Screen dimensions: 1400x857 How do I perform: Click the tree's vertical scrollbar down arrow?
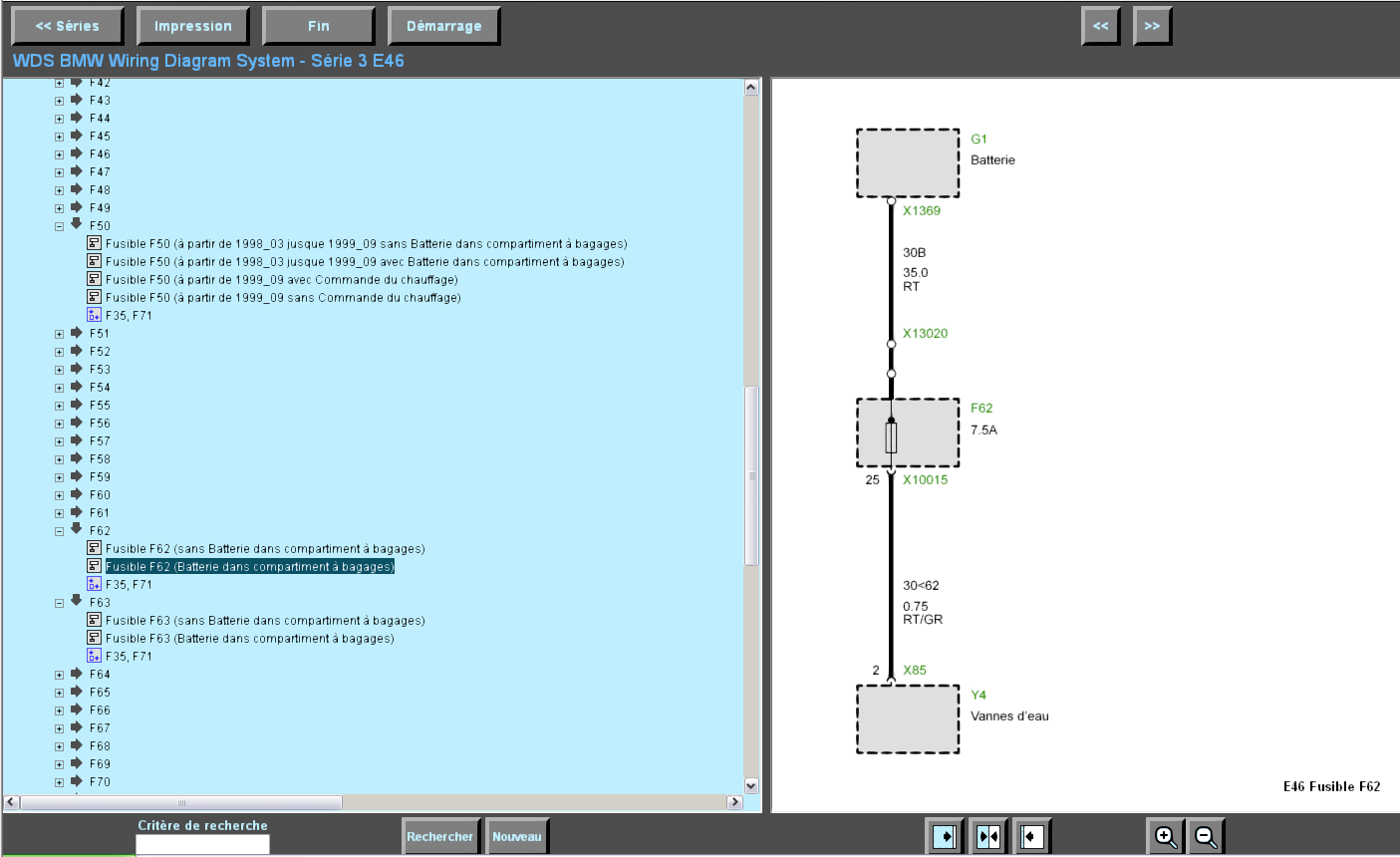click(751, 785)
